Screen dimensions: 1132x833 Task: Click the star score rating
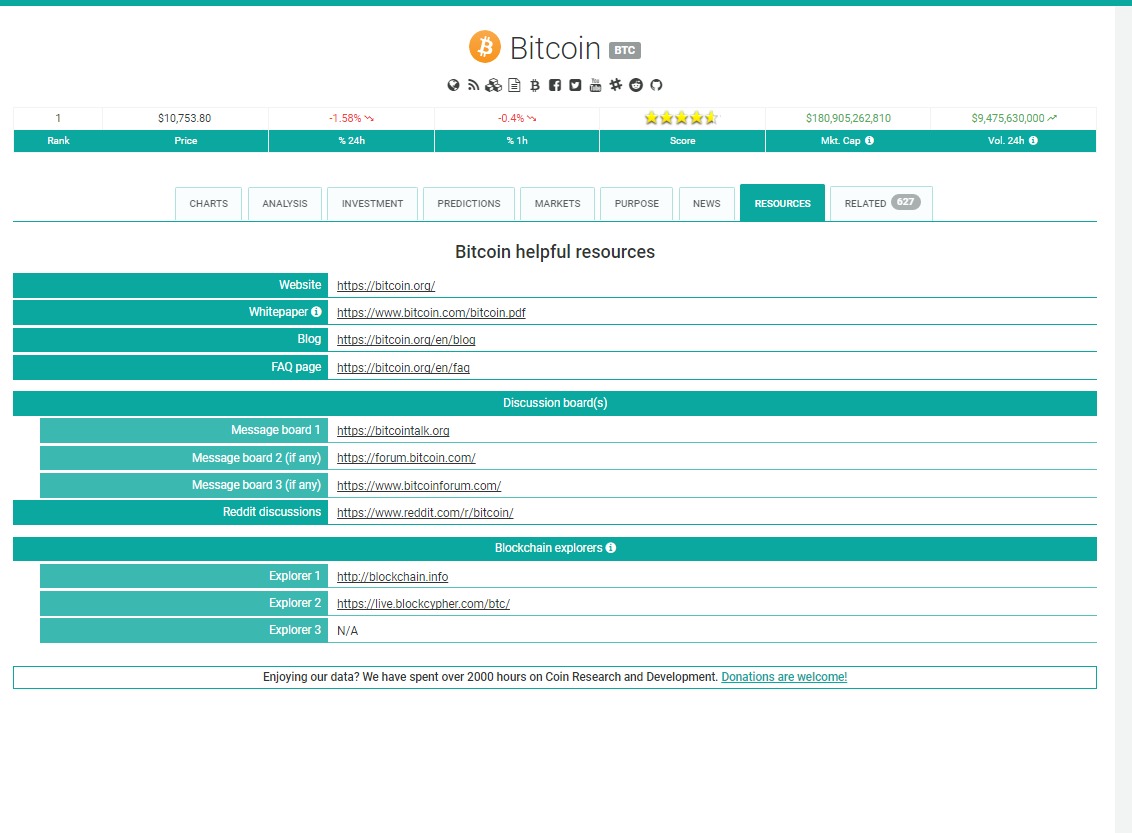(x=682, y=118)
